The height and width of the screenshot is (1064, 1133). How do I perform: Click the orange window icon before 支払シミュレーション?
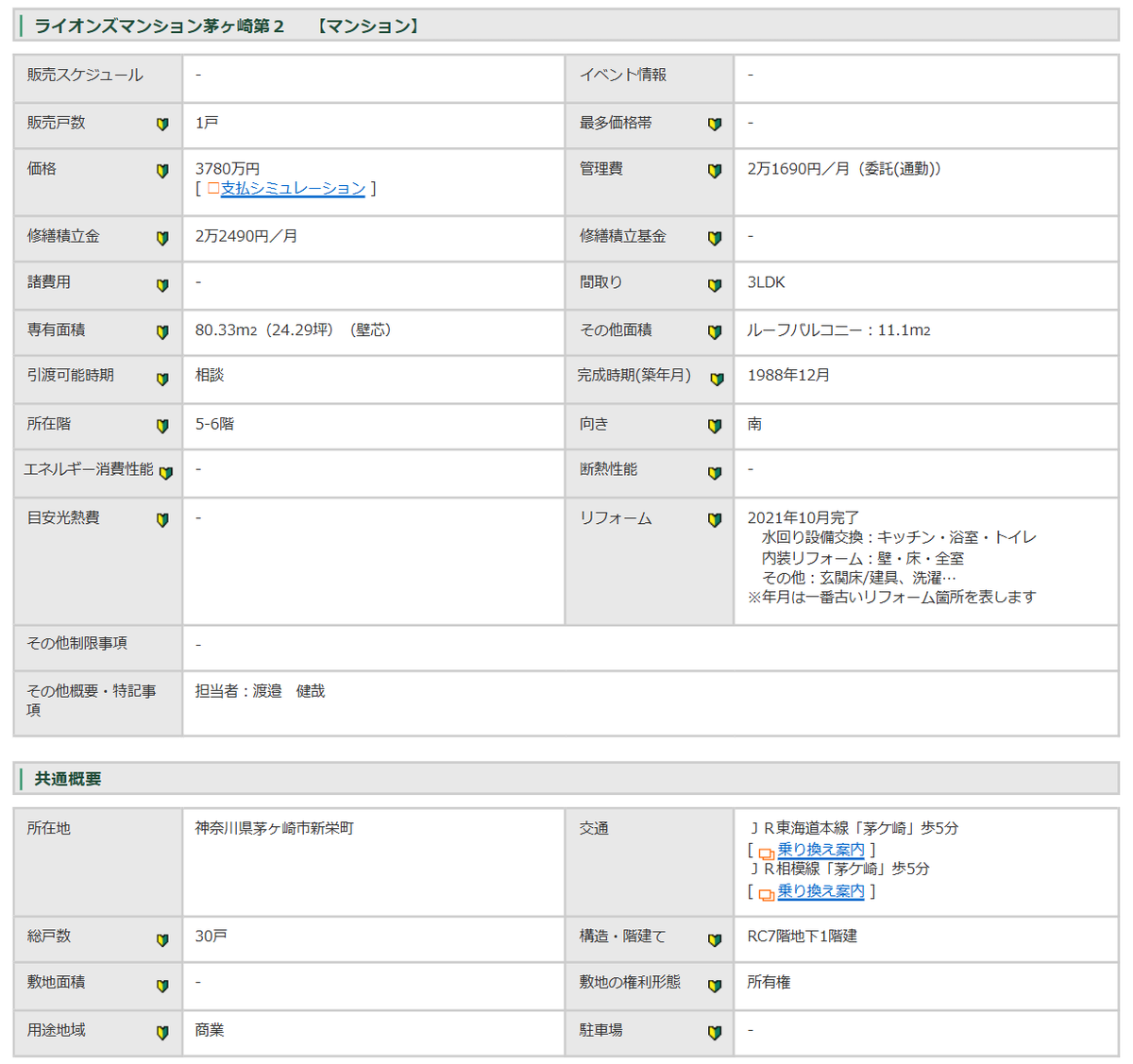click(213, 189)
